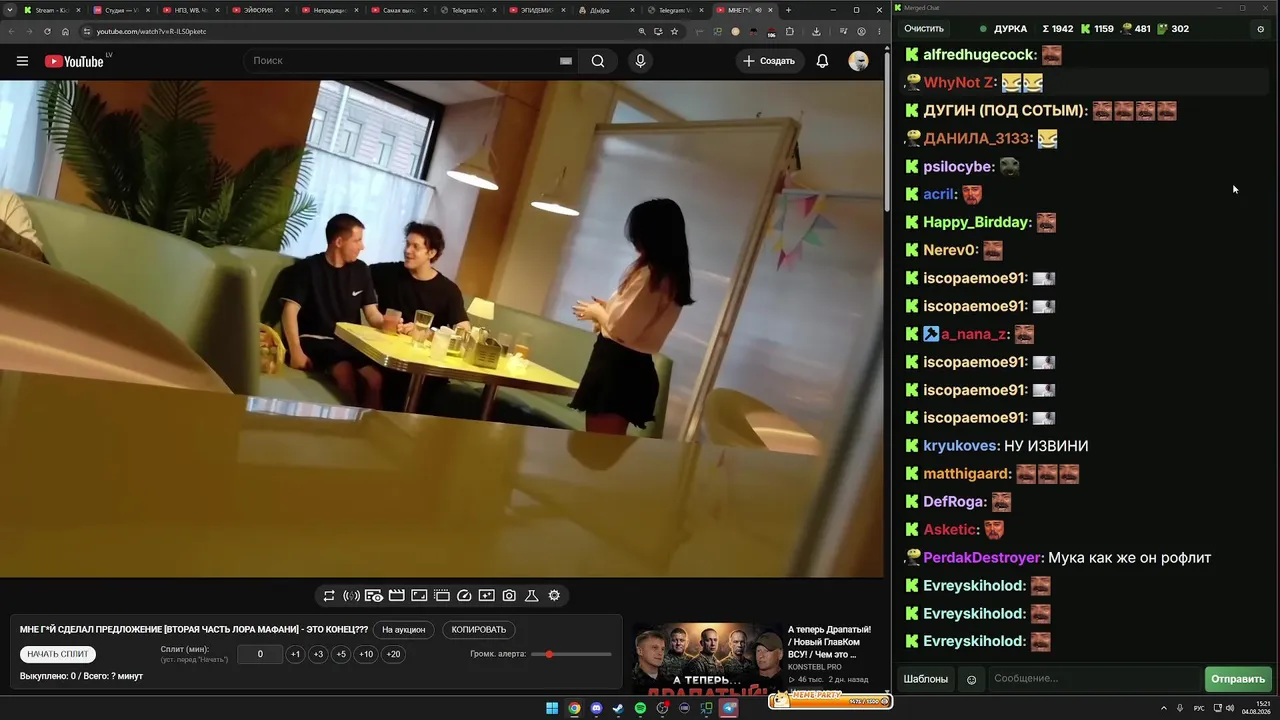Screen dimensions: 1280x720
Task: Bookmark this page with the star icon
Action: (675, 31)
